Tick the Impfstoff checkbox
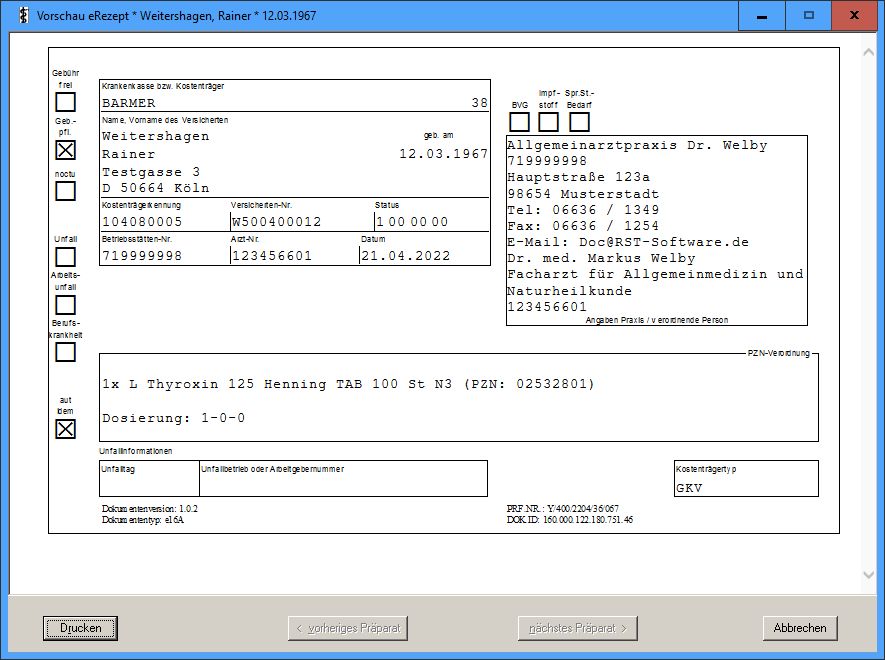The height and width of the screenshot is (660, 885). [549, 122]
